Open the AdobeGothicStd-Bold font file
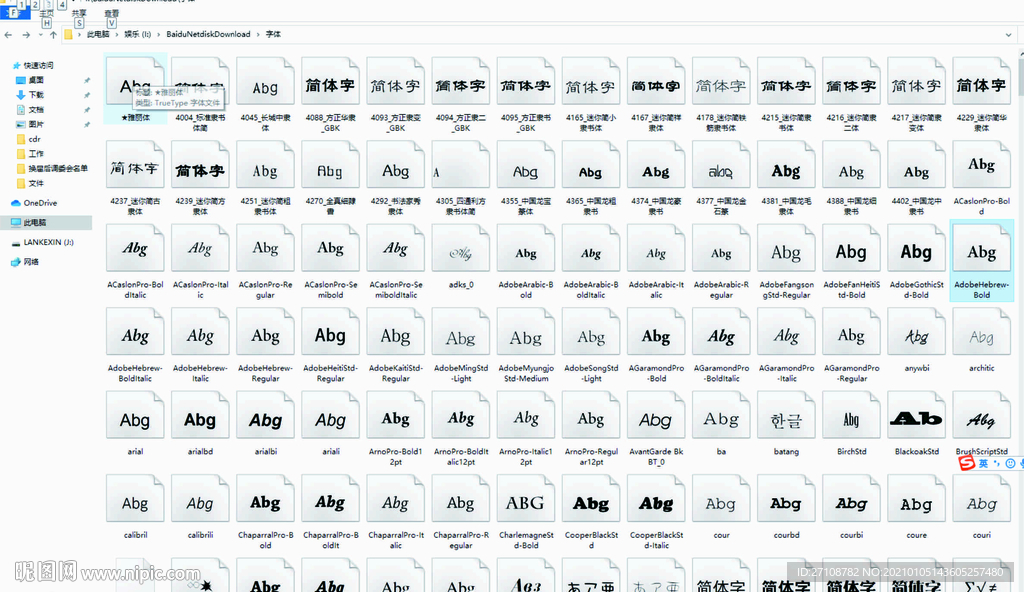Image resolution: width=1024 pixels, height=592 pixels. tap(916, 260)
